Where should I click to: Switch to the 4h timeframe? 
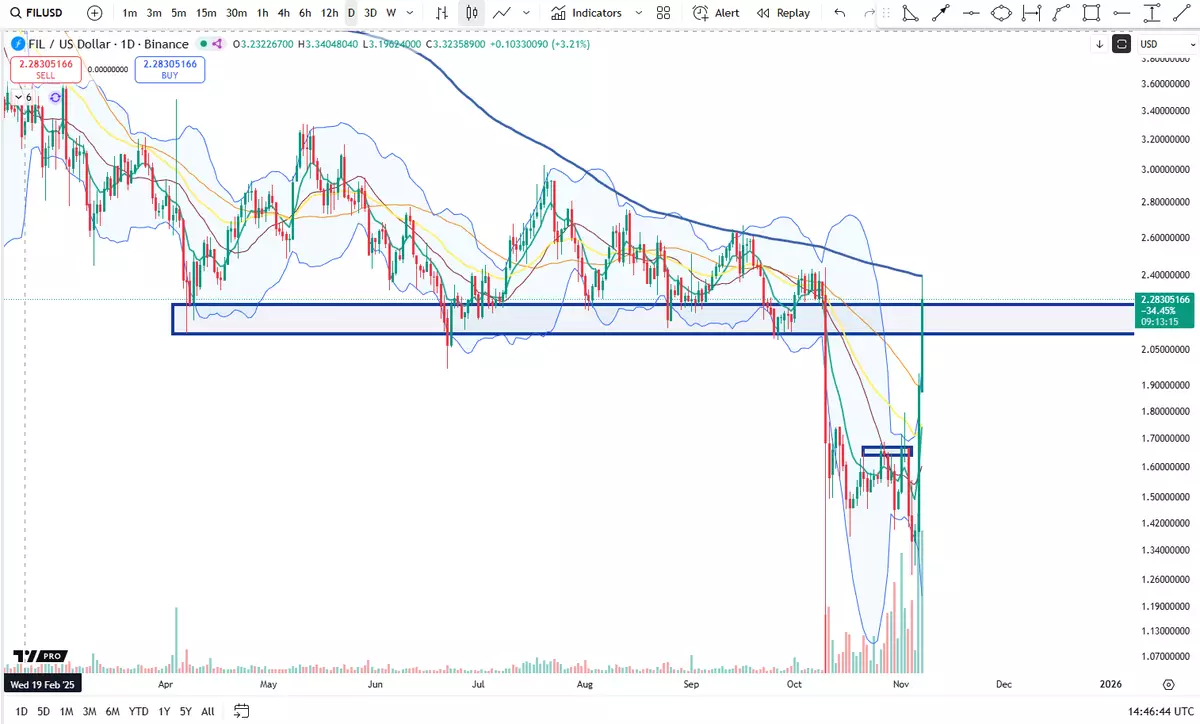(284, 13)
